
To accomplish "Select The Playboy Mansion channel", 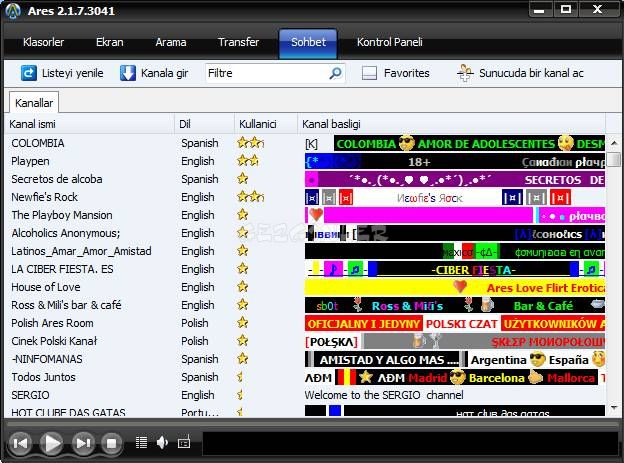I will (62, 215).
